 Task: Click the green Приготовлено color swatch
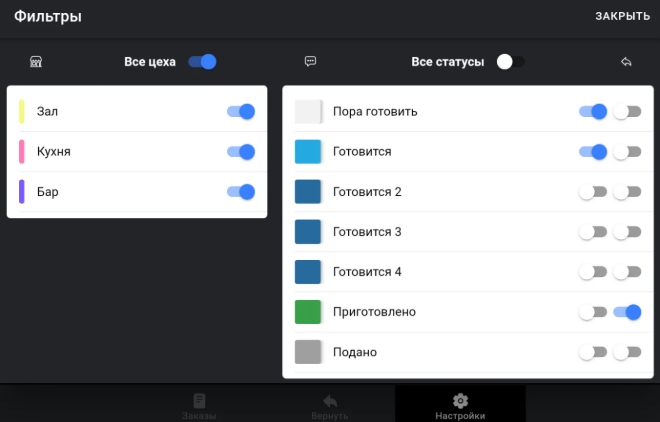coord(308,312)
